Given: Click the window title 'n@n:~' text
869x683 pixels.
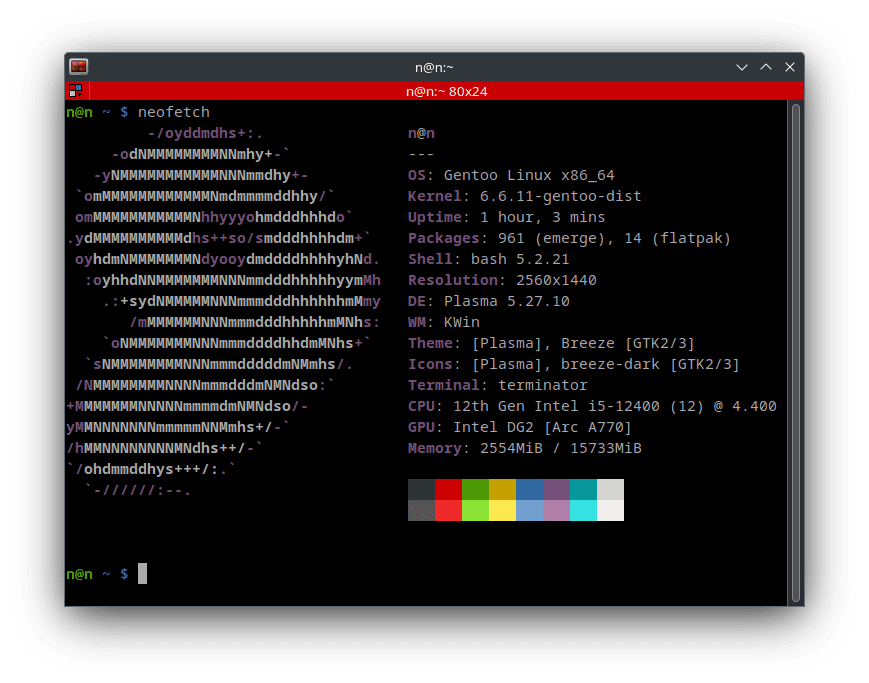Looking at the screenshot, I should point(434,68).
